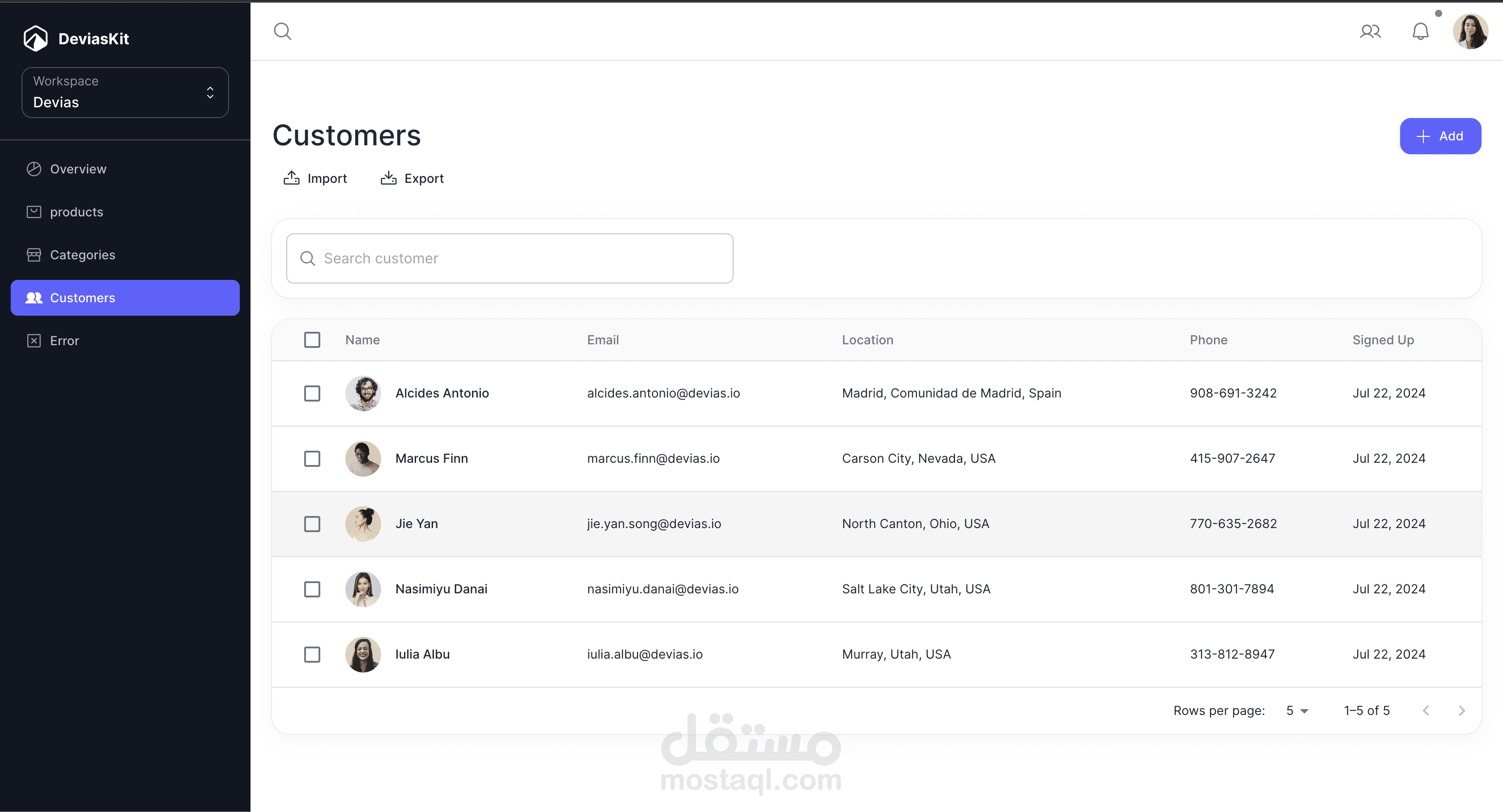Click the Error sidebar icon
Image resolution: width=1503 pixels, height=812 pixels.
(34, 341)
